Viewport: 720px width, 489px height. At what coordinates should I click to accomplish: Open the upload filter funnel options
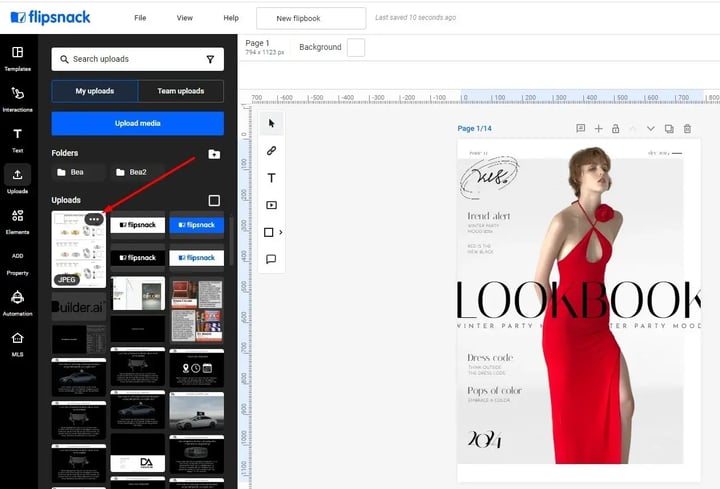[x=210, y=59]
